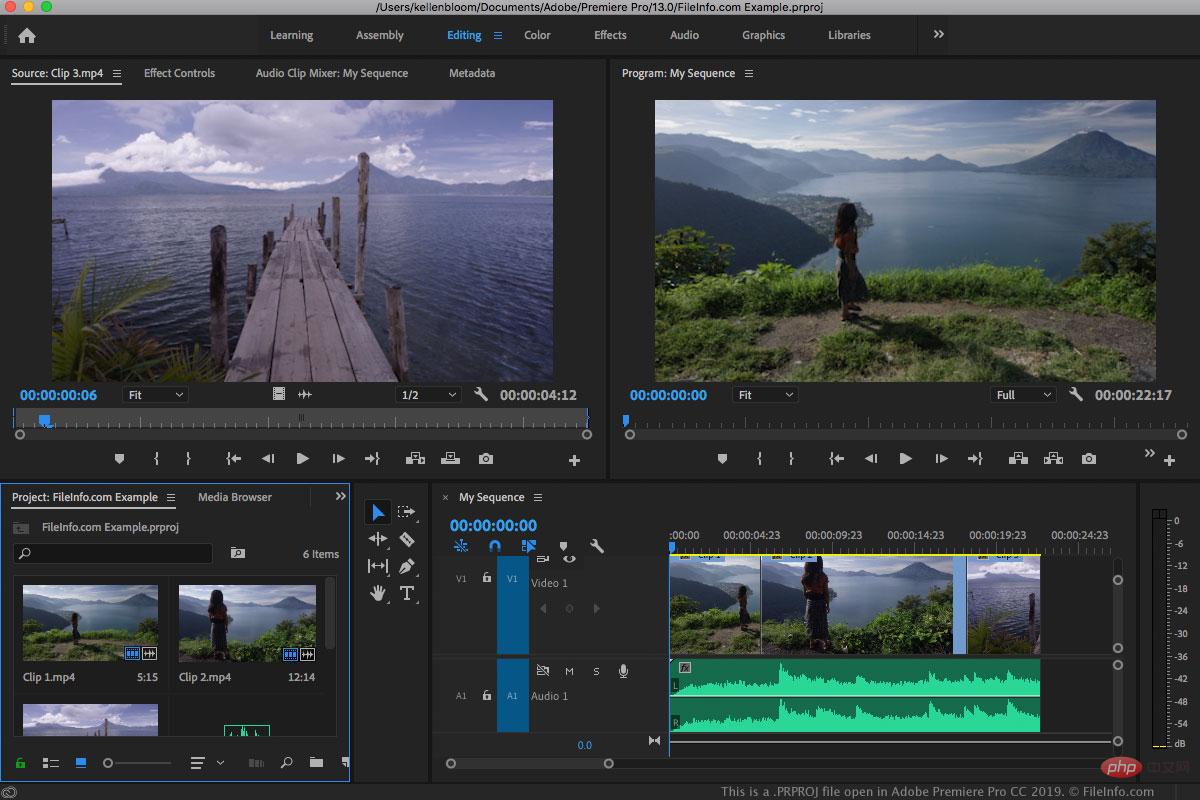Show more workspaces double chevron
Viewport: 1200px width, 800px height.
point(938,34)
